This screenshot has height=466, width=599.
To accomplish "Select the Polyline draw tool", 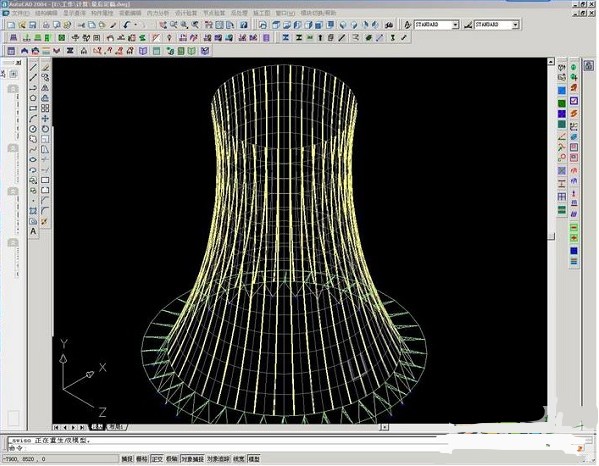I will coord(33,88).
